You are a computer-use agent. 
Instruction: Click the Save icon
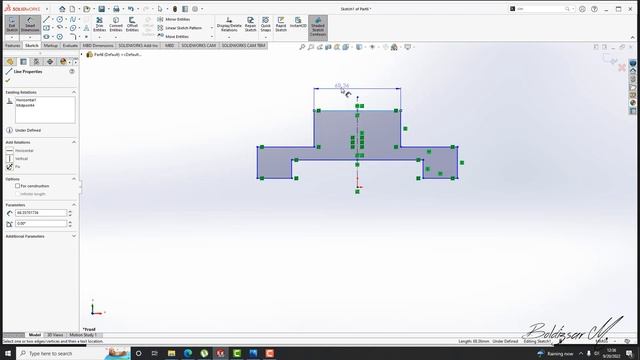pyautogui.click(x=101, y=9)
